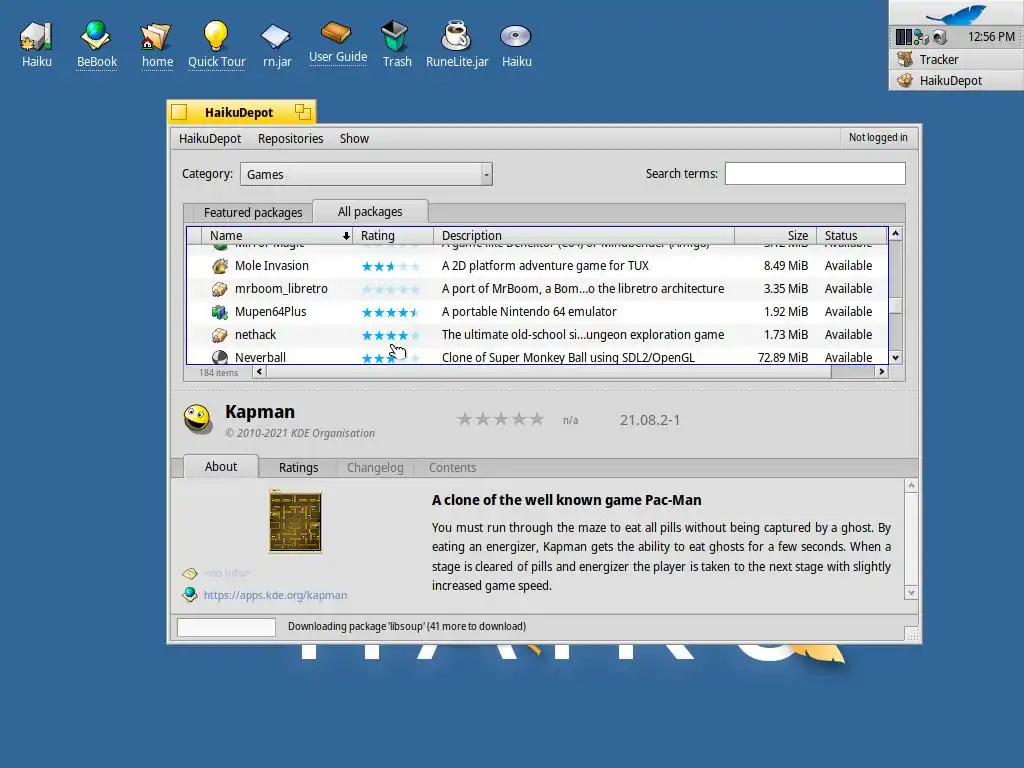Click the Neverball package icon
This screenshot has height=768, width=1024.
pyautogui.click(x=220, y=357)
